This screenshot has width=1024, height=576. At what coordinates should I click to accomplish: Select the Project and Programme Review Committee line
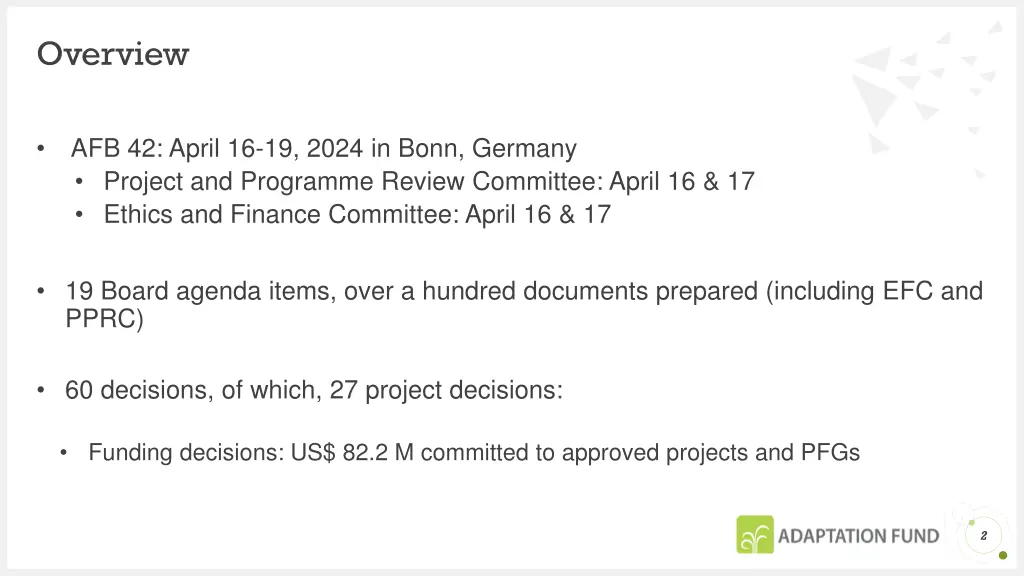click(429, 182)
